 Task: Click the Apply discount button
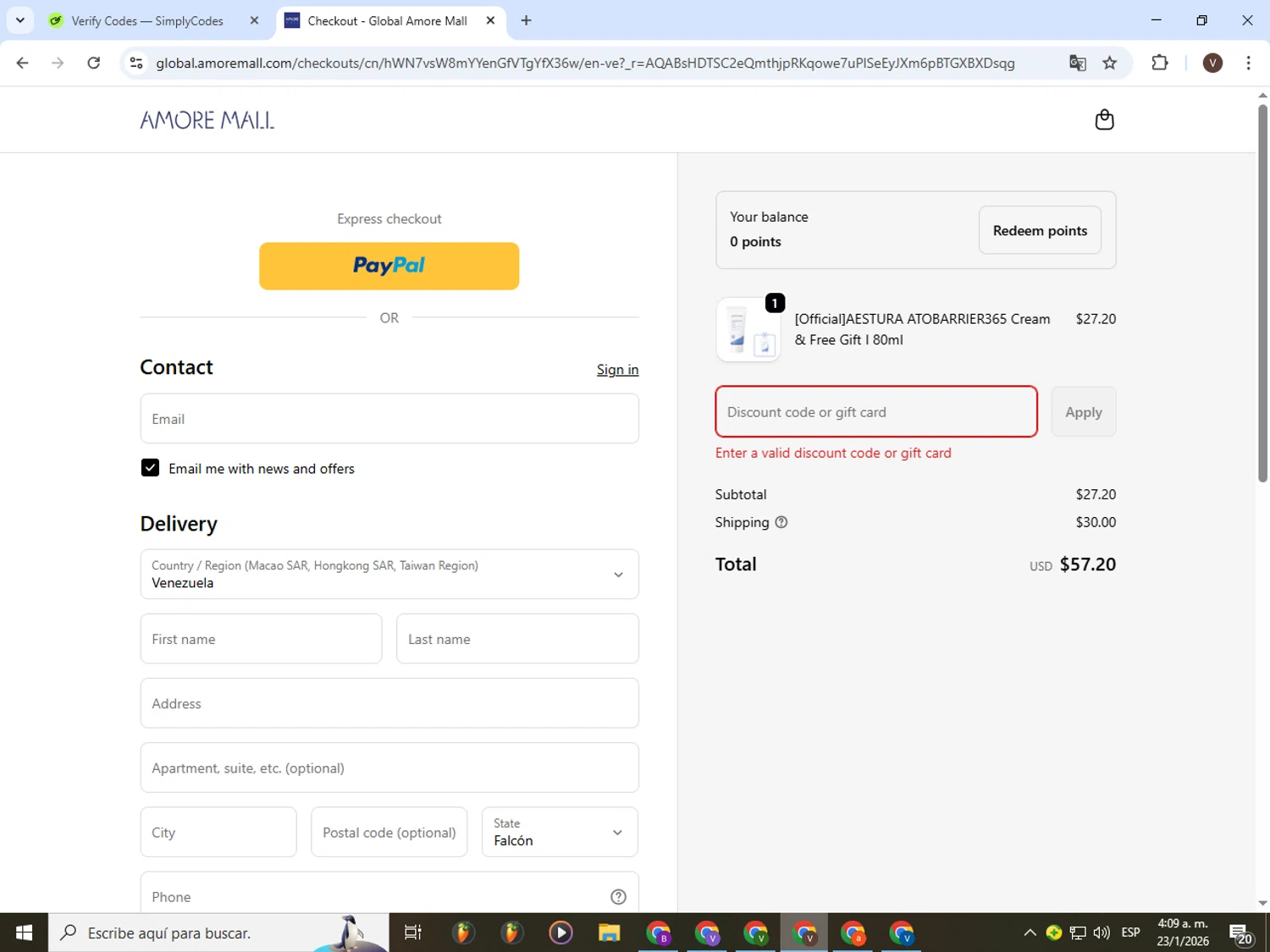(1084, 412)
